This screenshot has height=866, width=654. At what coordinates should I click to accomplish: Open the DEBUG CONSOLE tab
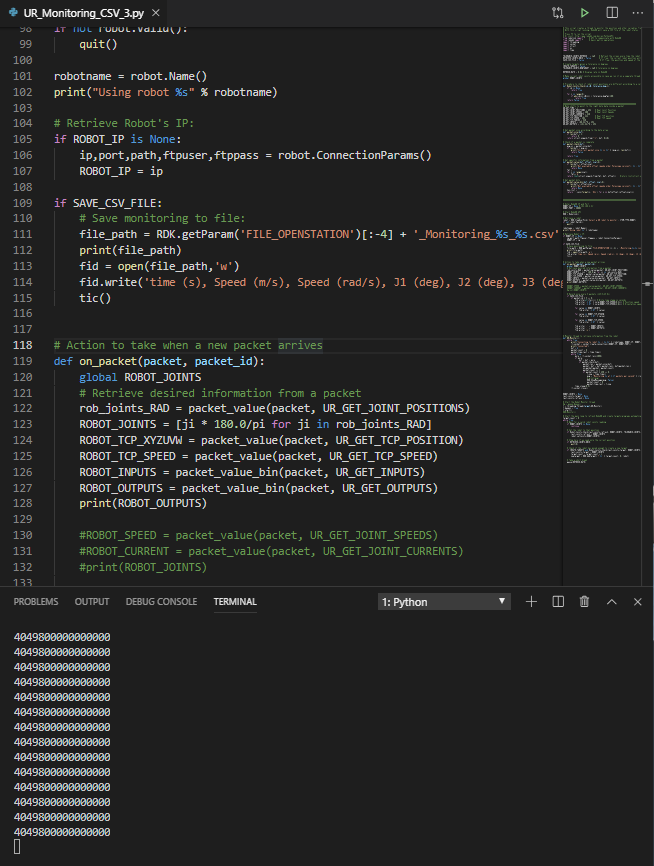coord(161,602)
